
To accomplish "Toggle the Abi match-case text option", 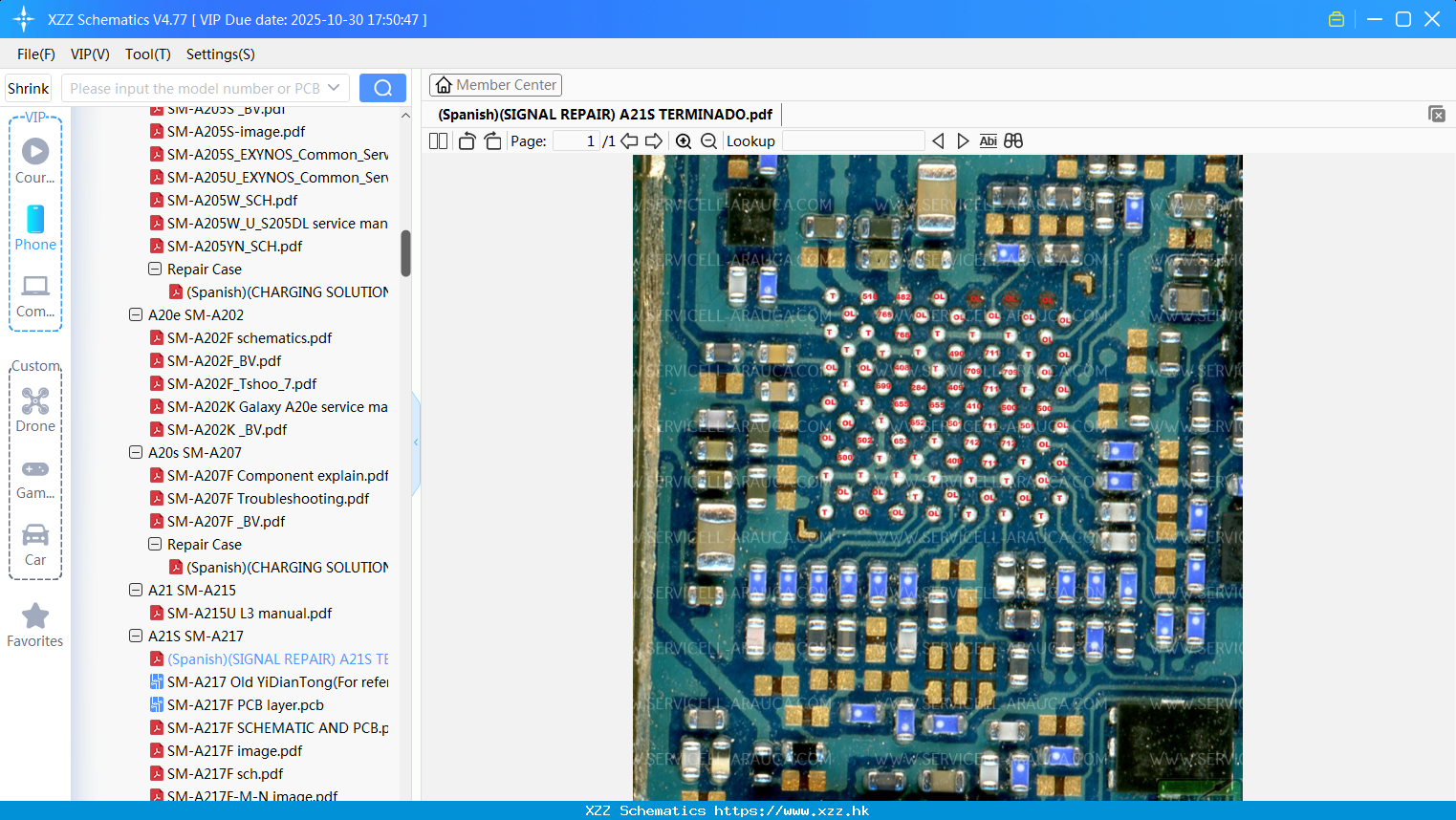I will point(988,141).
